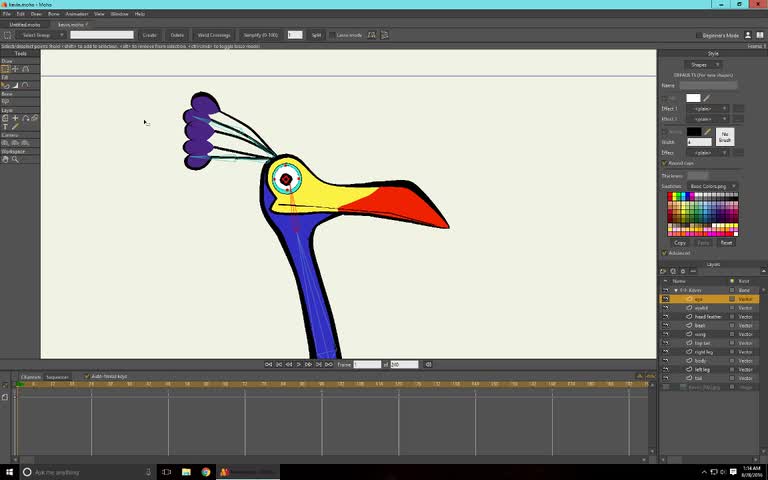Hide the beak layer visibility

tap(666, 325)
